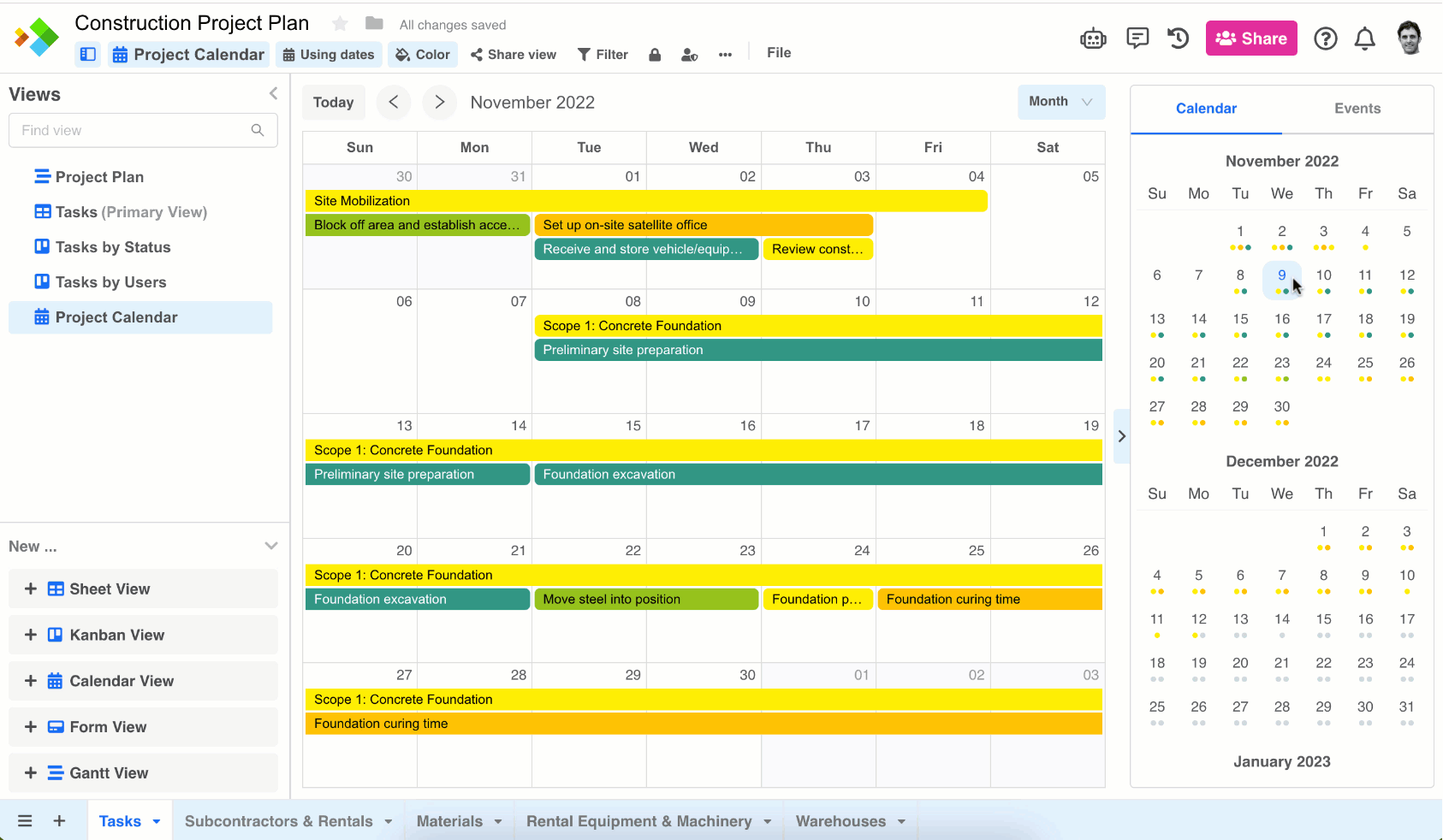Viewport: 1443px width, 840px height.
Task: Open the Month view dropdown
Action: click(1061, 102)
